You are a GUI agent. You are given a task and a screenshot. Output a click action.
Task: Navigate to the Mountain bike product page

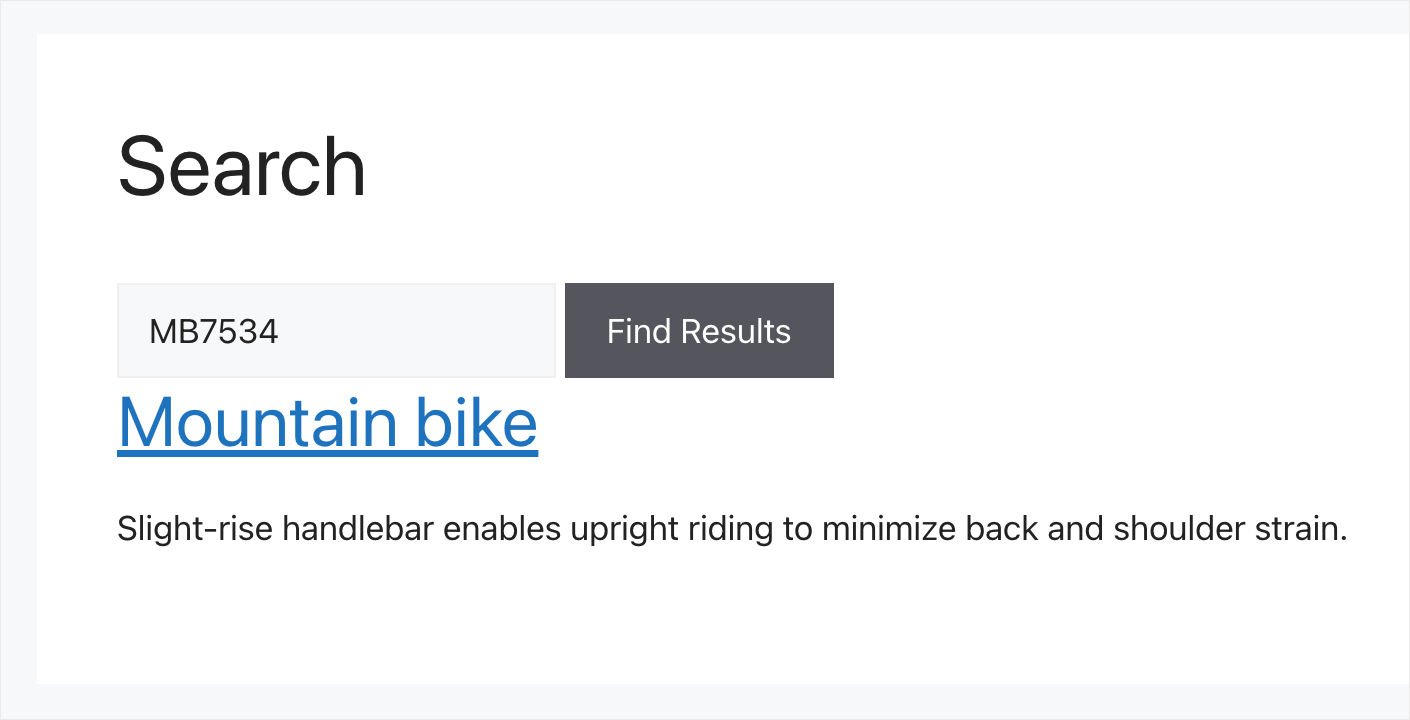click(x=328, y=422)
